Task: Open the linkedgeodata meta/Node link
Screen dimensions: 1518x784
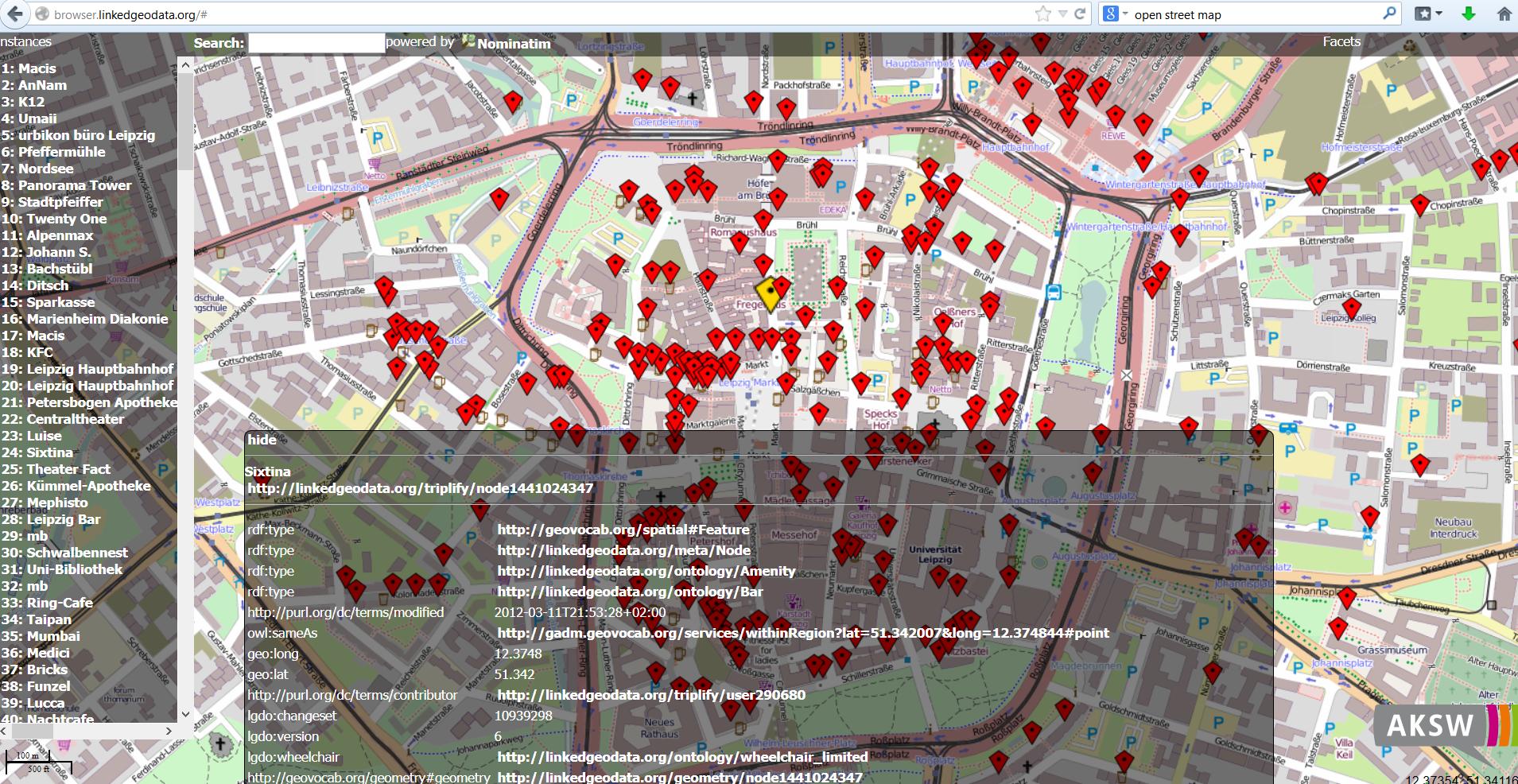Action: click(x=623, y=550)
